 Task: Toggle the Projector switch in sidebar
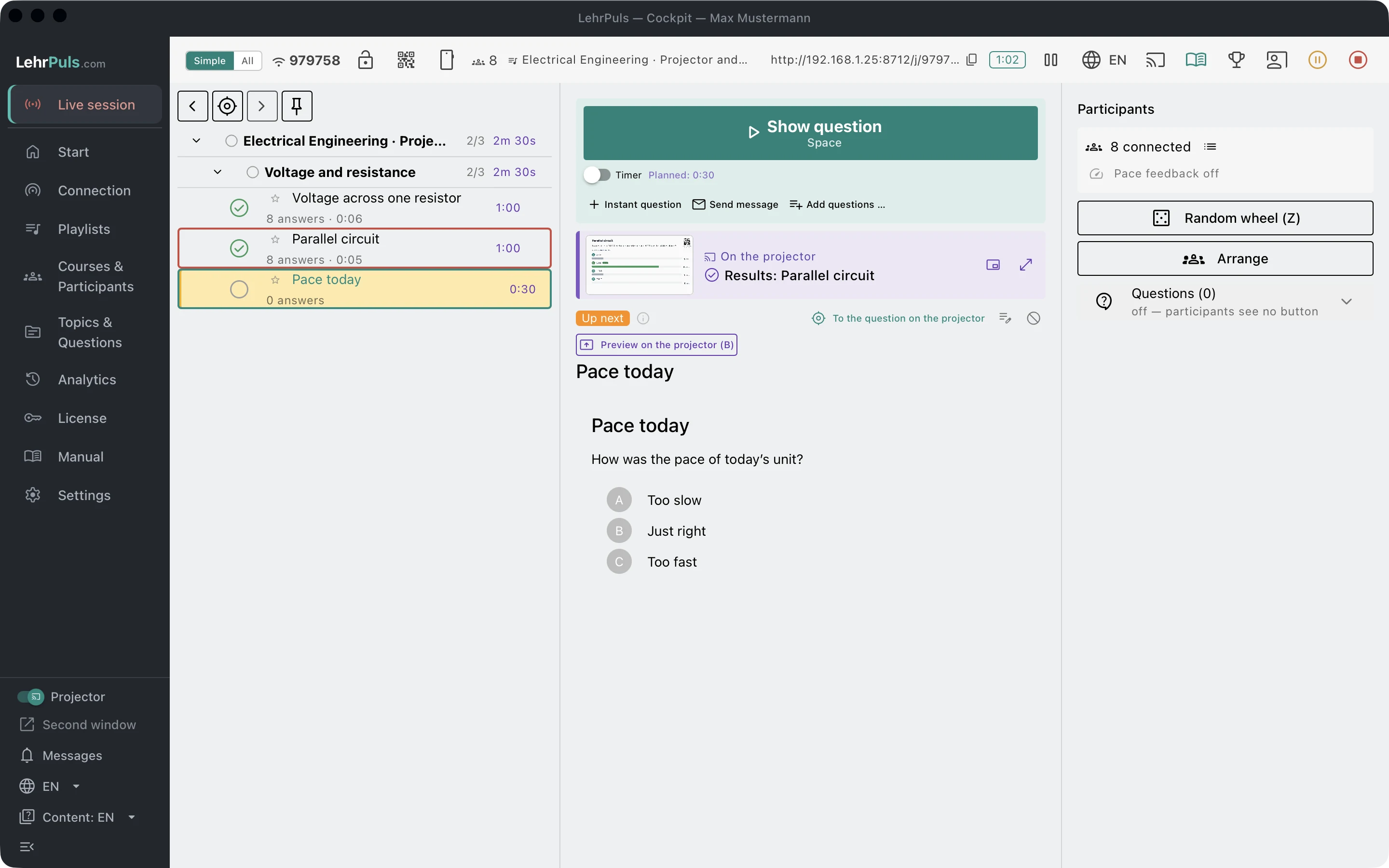click(x=30, y=696)
